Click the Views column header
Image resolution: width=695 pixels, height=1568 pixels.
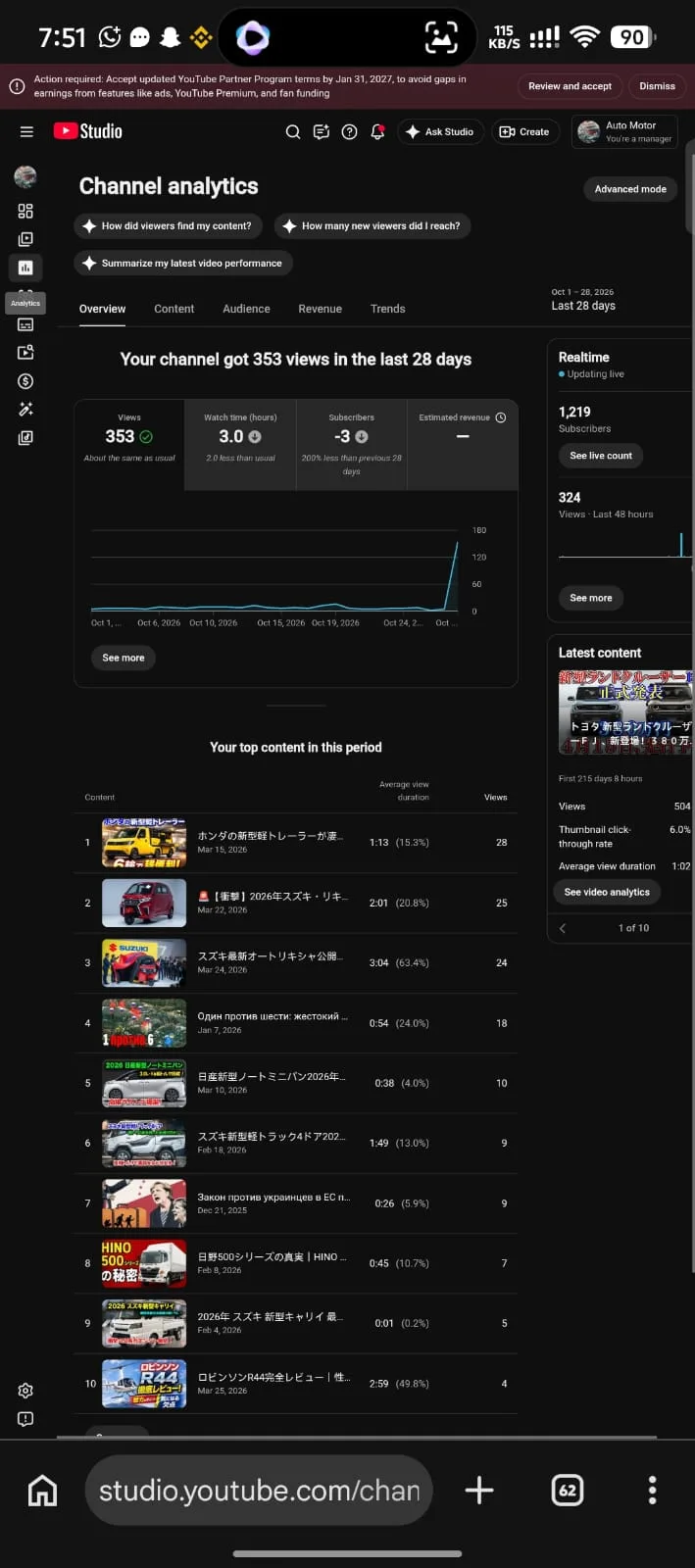point(496,797)
